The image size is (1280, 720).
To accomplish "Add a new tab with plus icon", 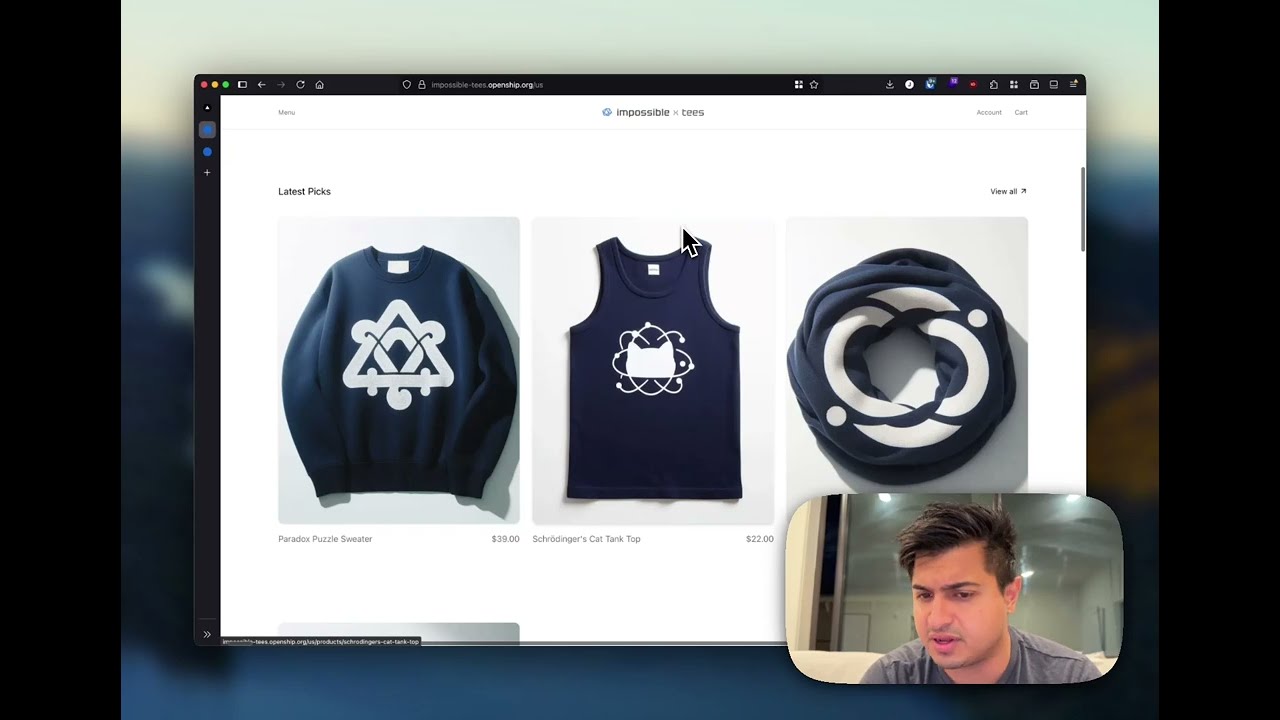I will click(207, 172).
